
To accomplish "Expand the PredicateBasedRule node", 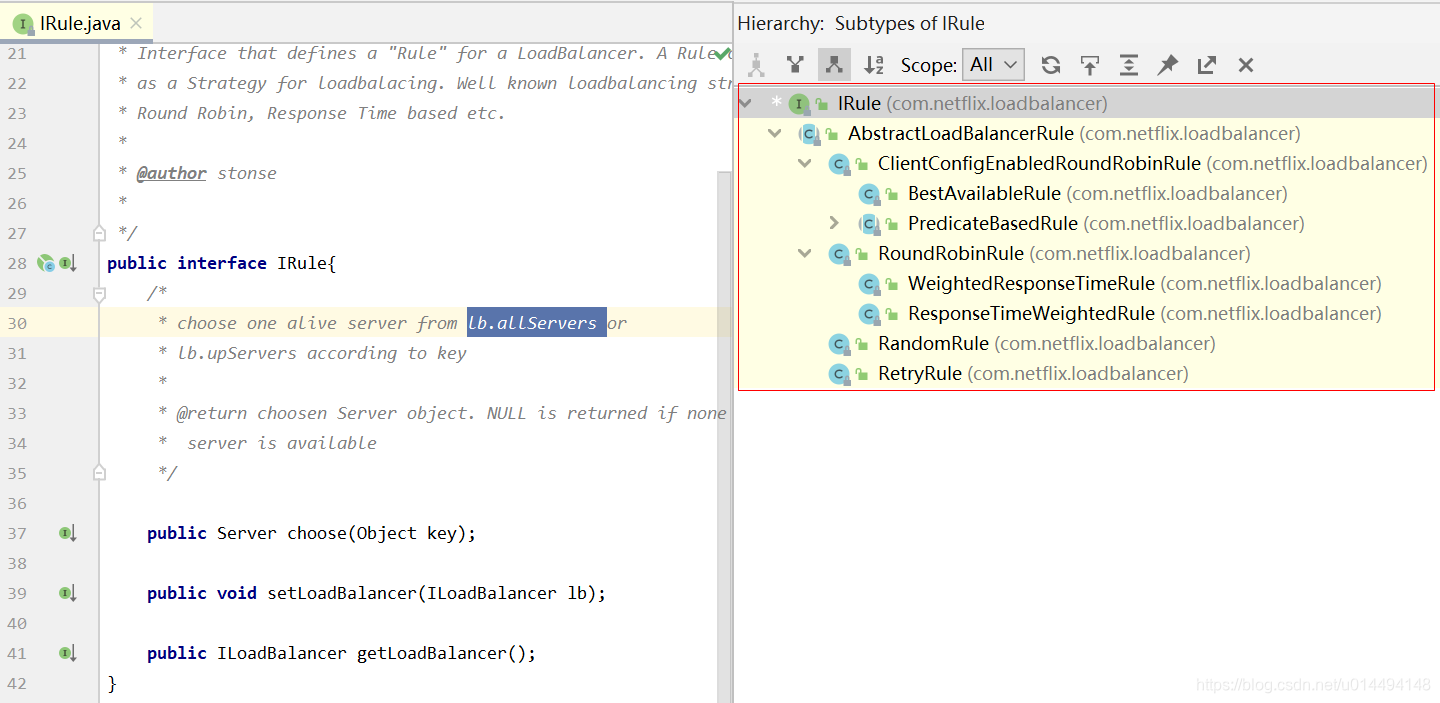I will point(835,223).
